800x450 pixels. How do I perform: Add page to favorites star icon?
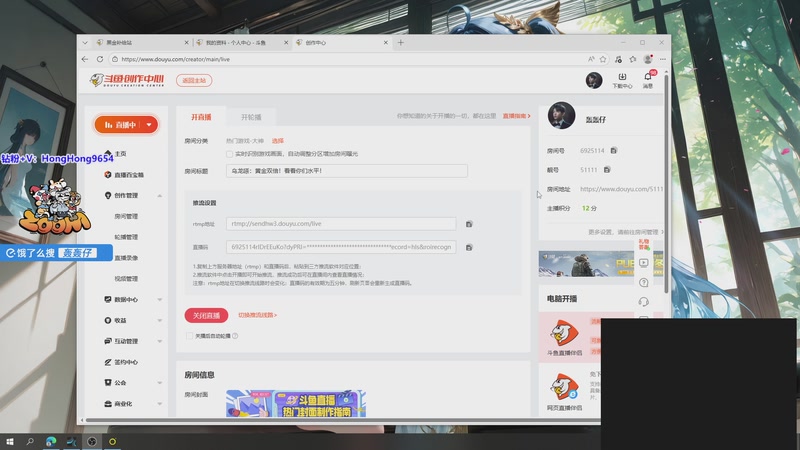pyautogui.click(x=603, y=59)
